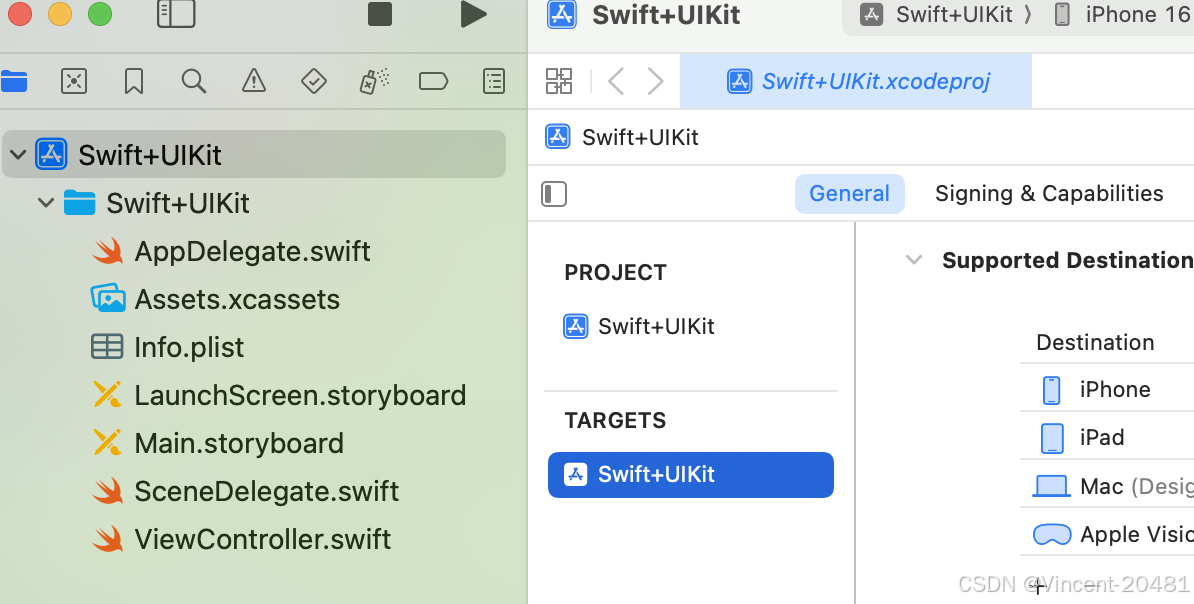Open the Test navigator diamond icon
Screen dimensions: 1194x604
pyautogui.click(x=313, y=81)
